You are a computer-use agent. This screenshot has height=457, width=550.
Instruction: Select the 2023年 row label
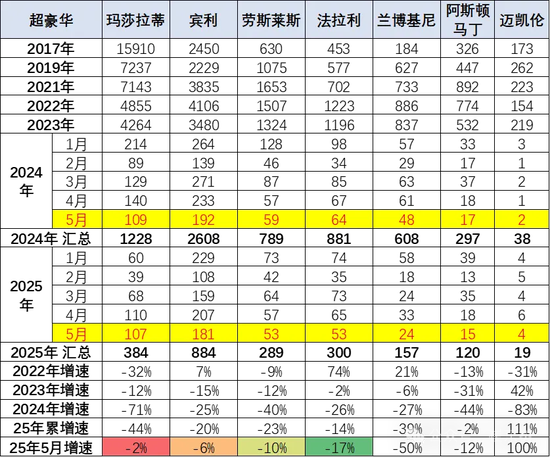pyautogui.click(x=51, y=125)
